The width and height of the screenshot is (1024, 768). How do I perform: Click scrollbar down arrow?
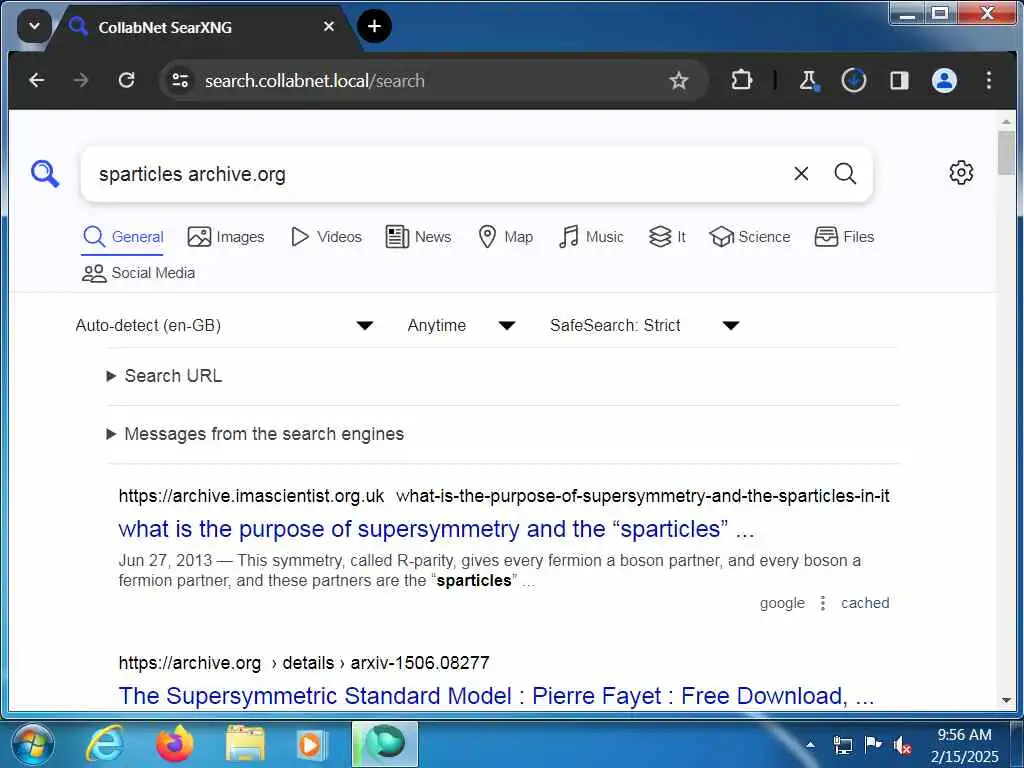point(1006,700)
